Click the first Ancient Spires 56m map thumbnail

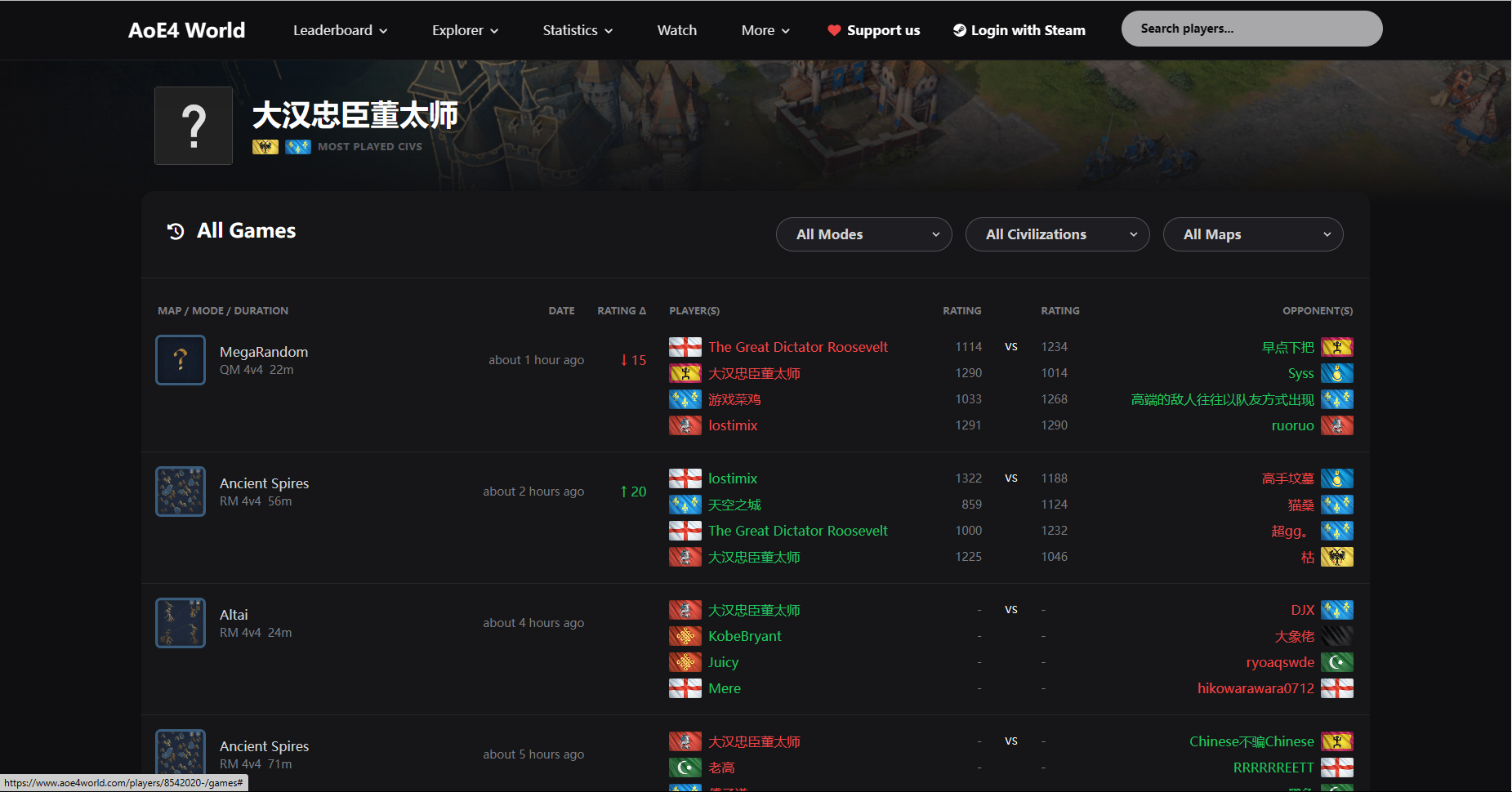[x=181, y=492]
